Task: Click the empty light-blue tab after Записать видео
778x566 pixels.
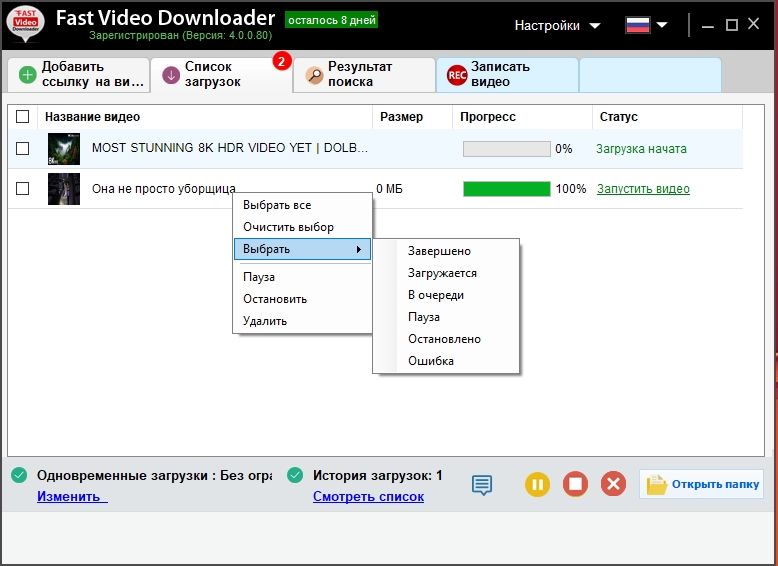Action: pos(650,75)
